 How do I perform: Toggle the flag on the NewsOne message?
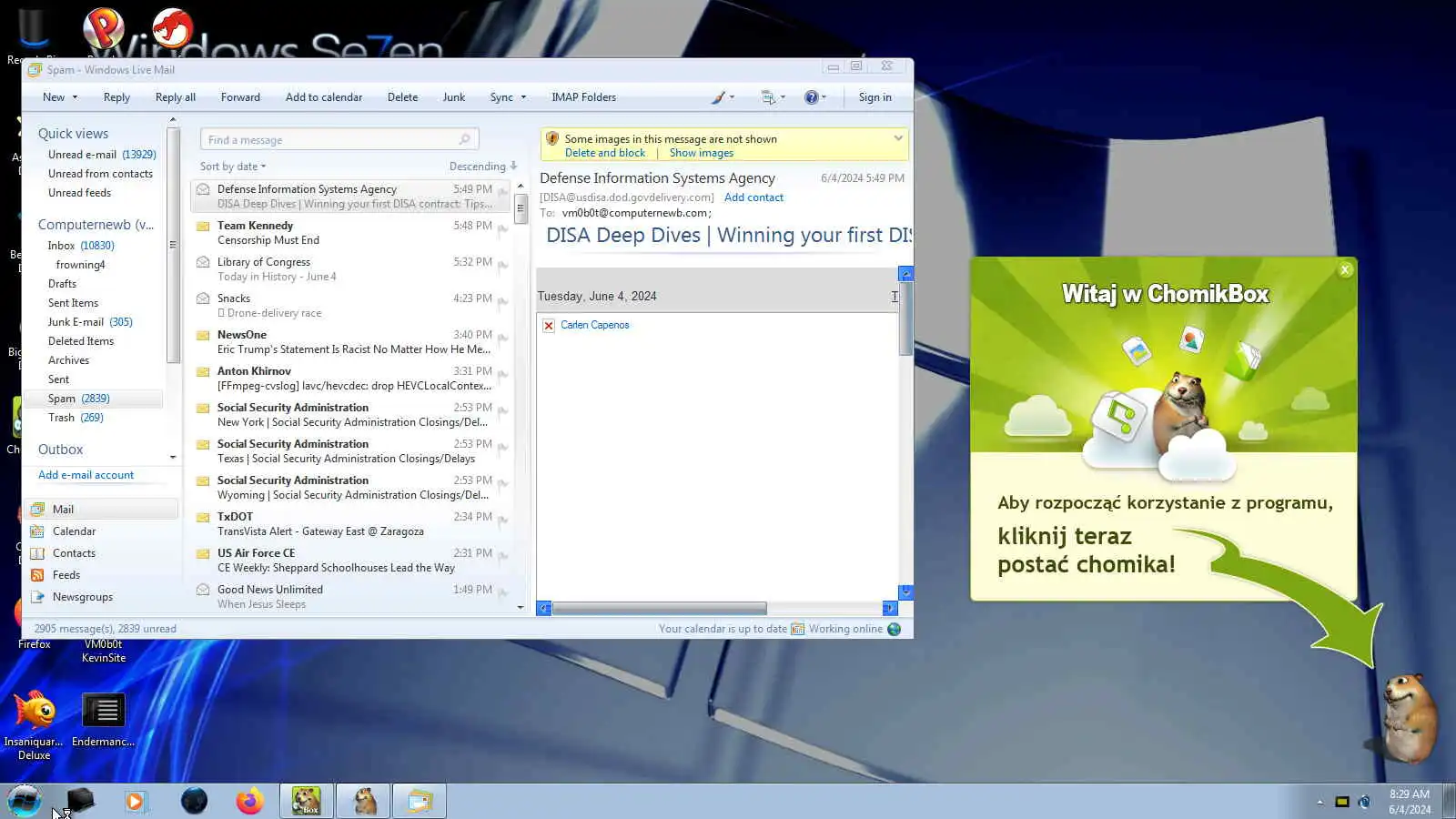502,339
